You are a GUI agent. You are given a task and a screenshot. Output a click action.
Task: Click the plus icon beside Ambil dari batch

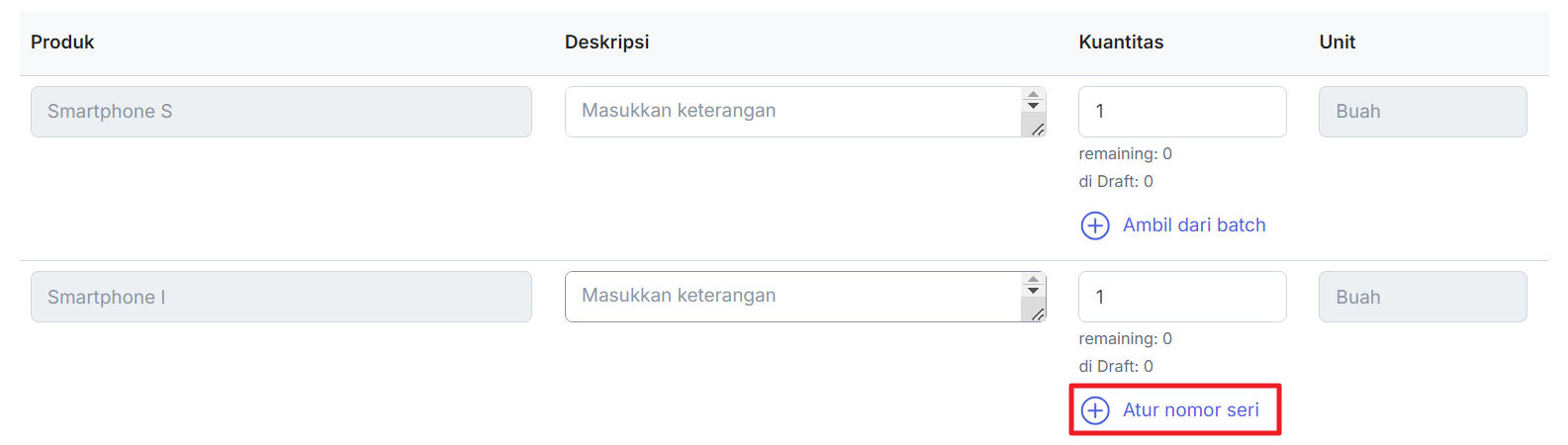point(1095,225)
